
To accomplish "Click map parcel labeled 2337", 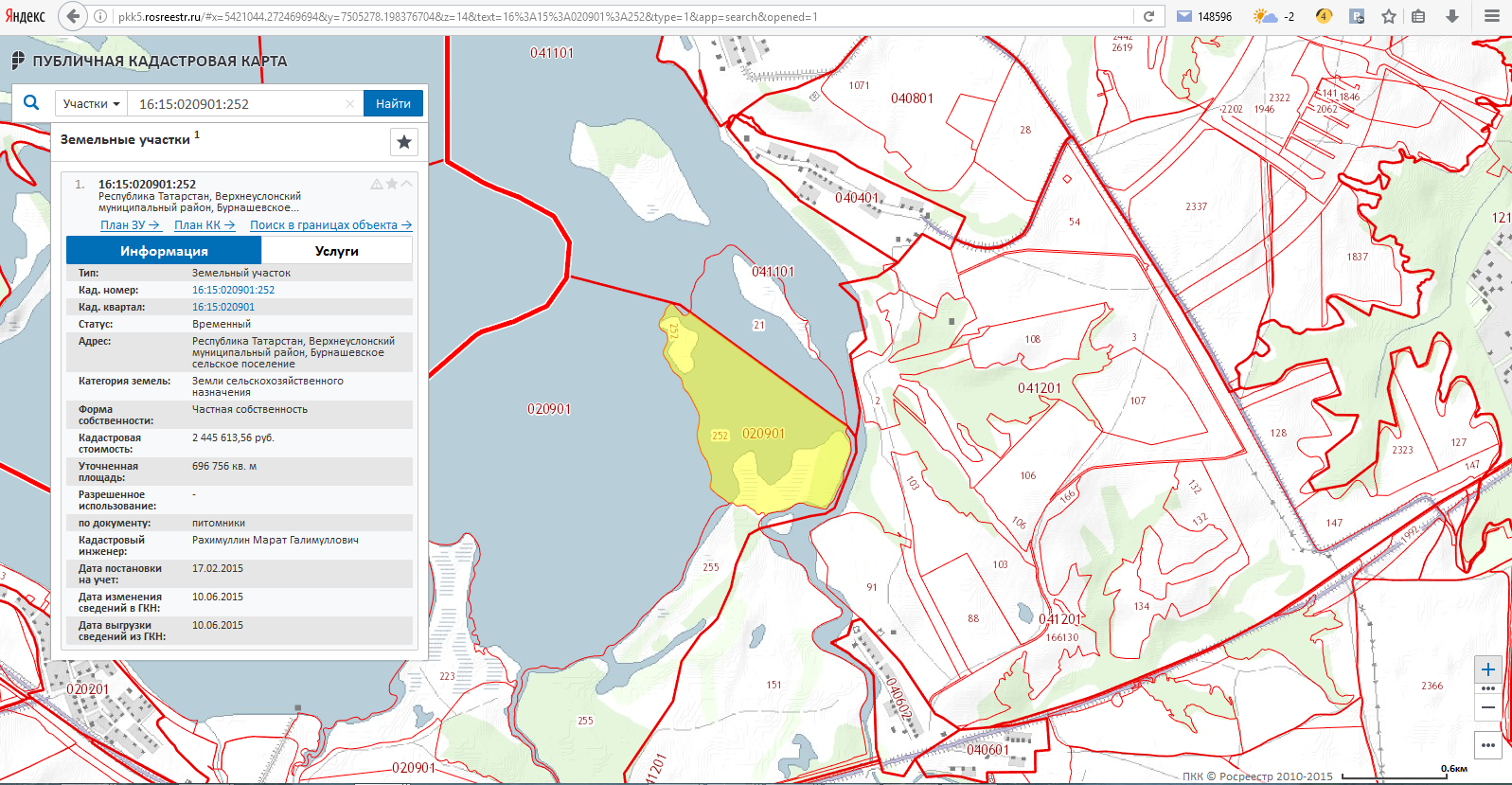I will pyautogui.click(x=1196, y=206).
